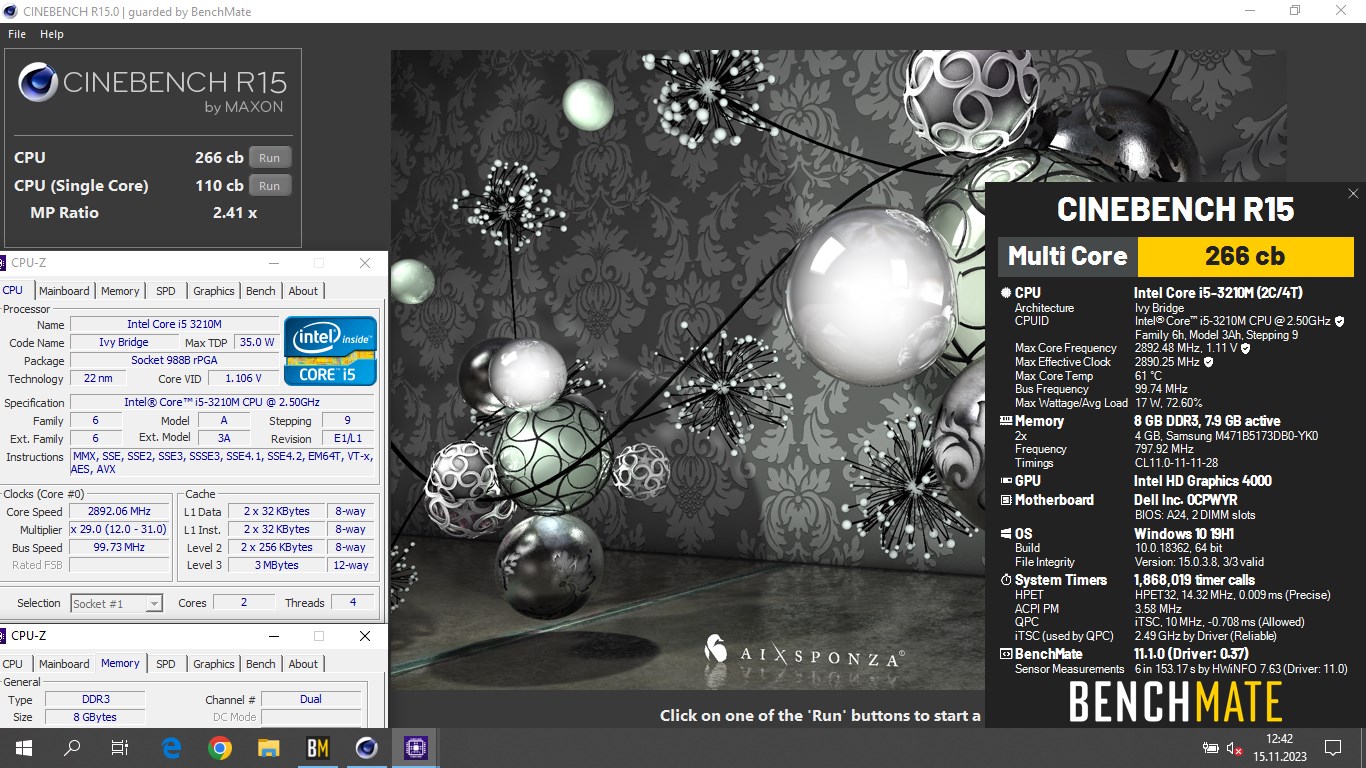Open Windows taskbar search
The height and width of the screenshot is (768, 1366).
72,747
